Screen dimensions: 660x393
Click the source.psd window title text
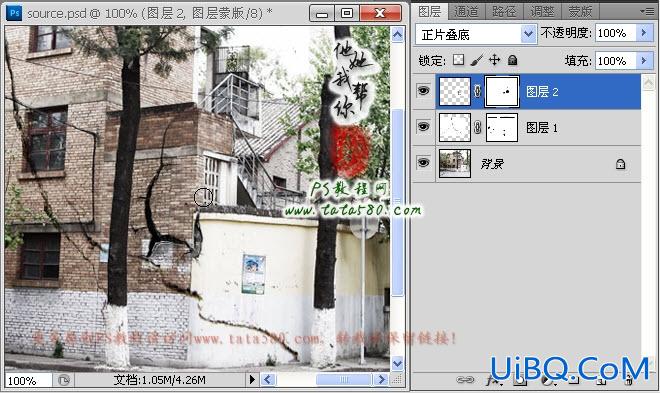(x=149, y=13)
